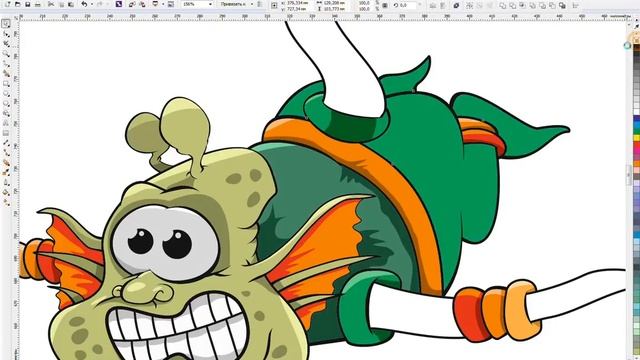Click the Create Boundary shaping icon
This screenshot has height=360, width=640.
point(562,5)
